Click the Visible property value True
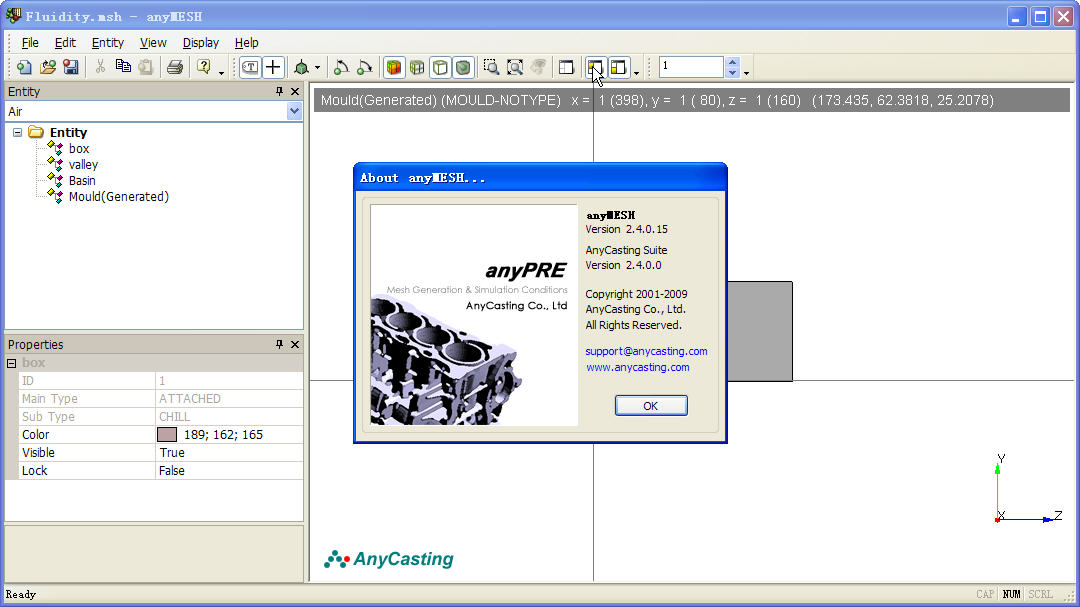Image resolution: width=1080 pixels, height=607 pixels. tap(172, 453)
